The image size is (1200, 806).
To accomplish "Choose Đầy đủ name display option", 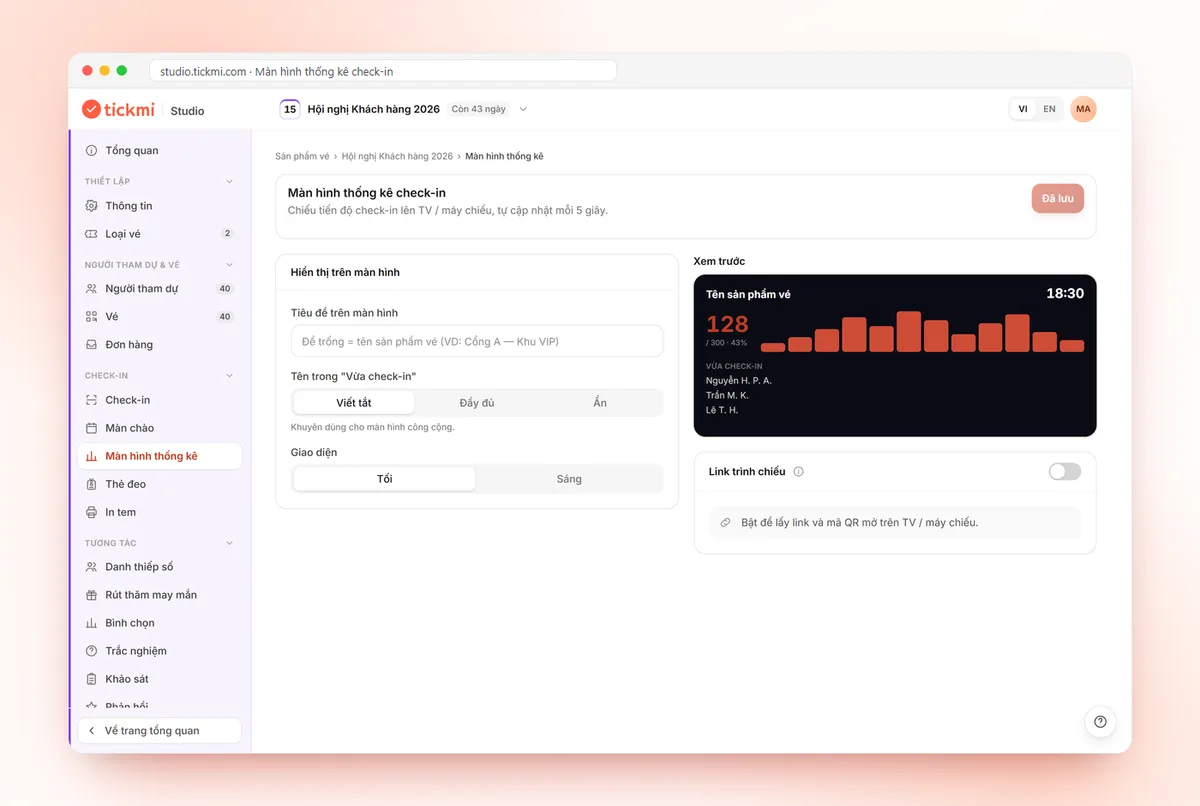I will (x=477, y=403).
